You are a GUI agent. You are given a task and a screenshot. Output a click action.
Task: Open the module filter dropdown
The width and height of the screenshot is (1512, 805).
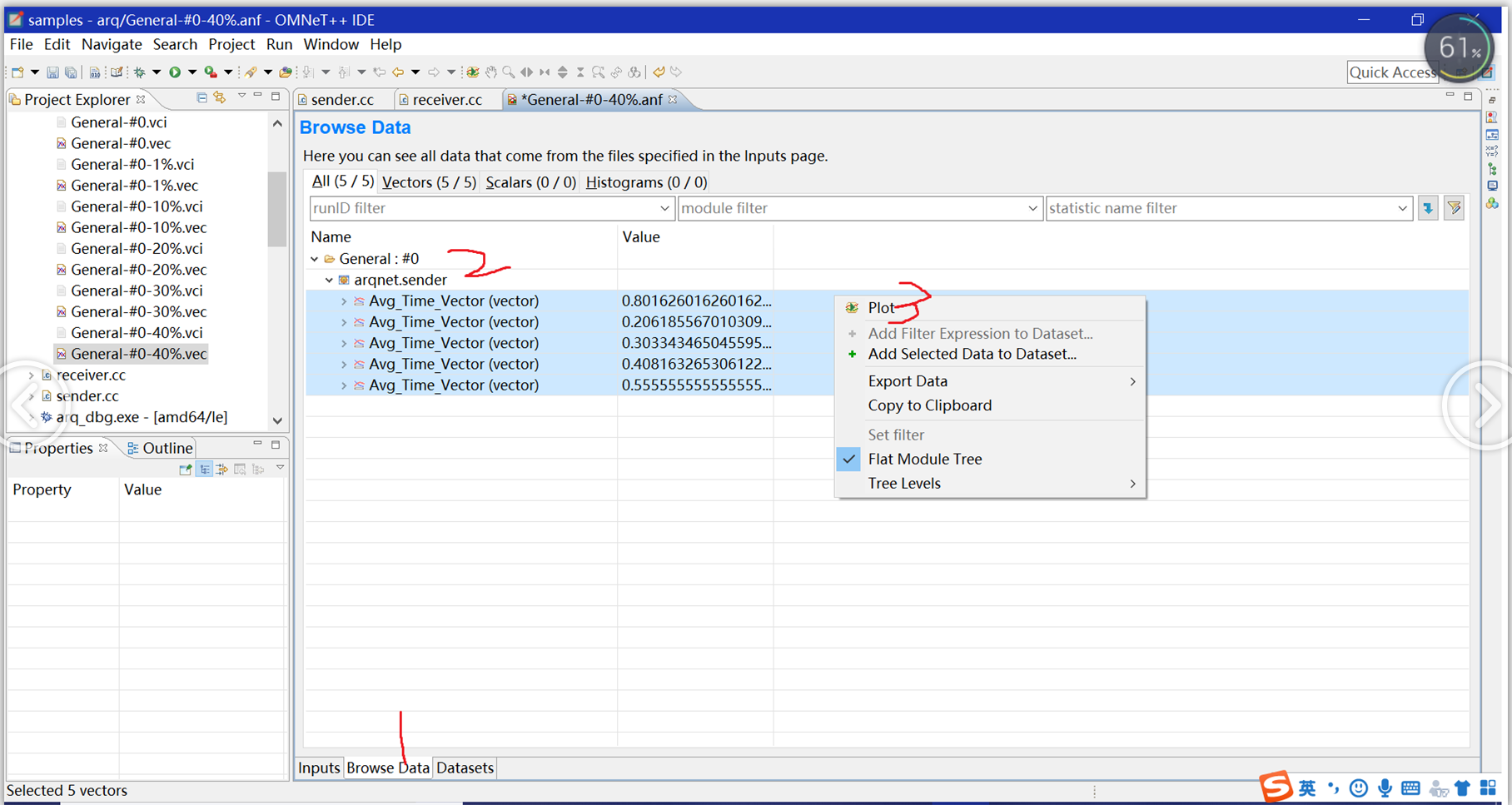click(x=1032, y=208)
